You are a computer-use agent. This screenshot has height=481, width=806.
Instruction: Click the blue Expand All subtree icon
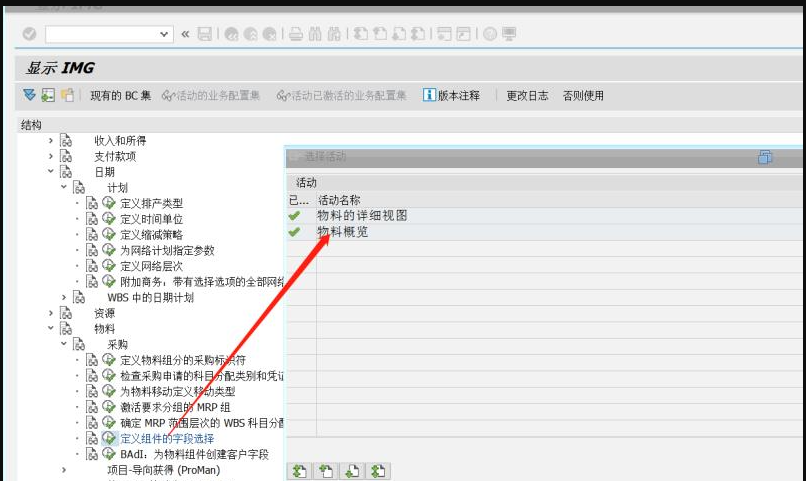29,95
